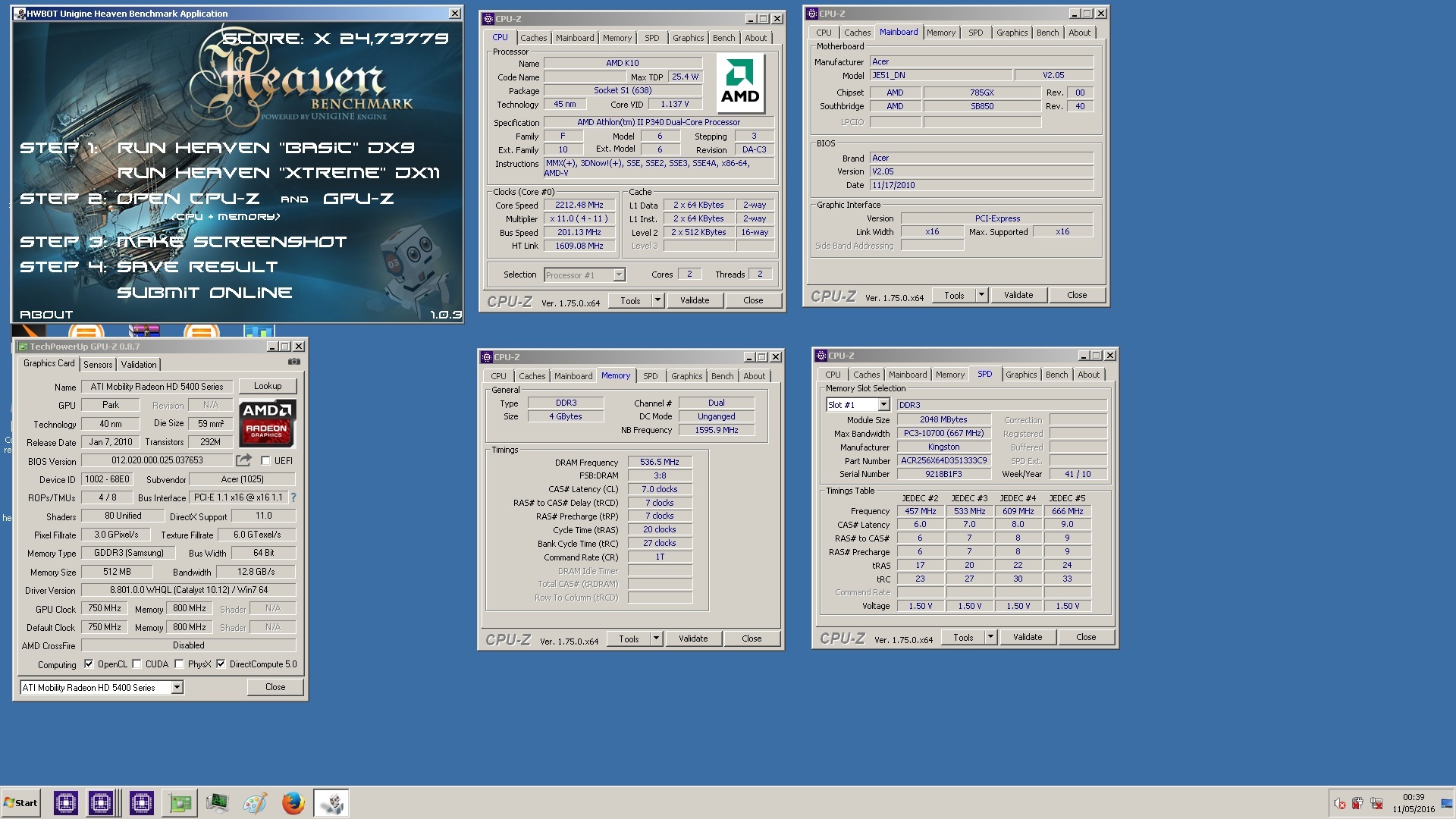Expand Tools arrow in CPU-Z SPD window
The height and width of the screenshot is (819, 1456).
(990, 637)
